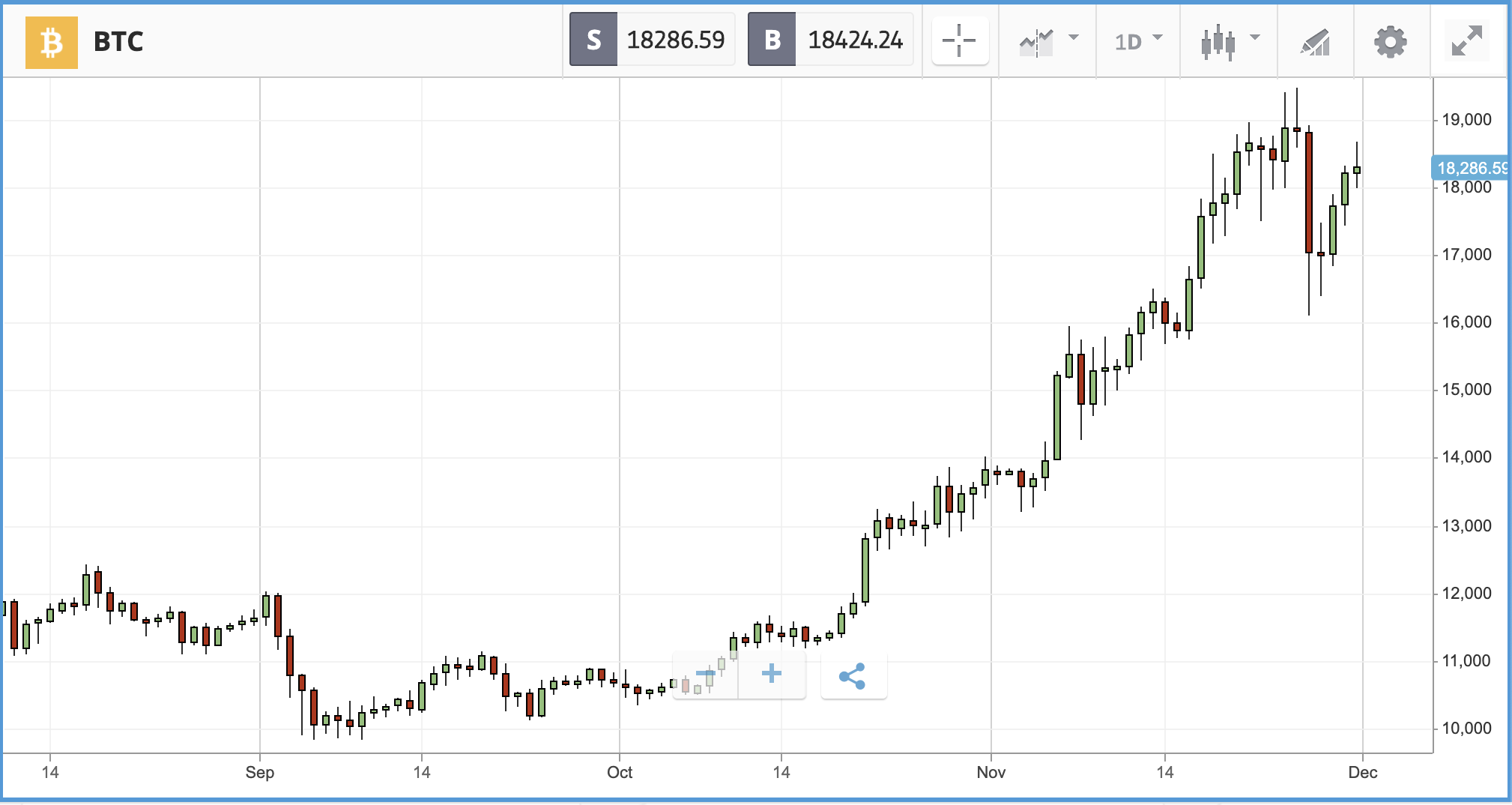Image resolution: width=1512 pixels, height=805 pixels.
Task: Click the sell price 18286.59
Action: tap(676, 40)
